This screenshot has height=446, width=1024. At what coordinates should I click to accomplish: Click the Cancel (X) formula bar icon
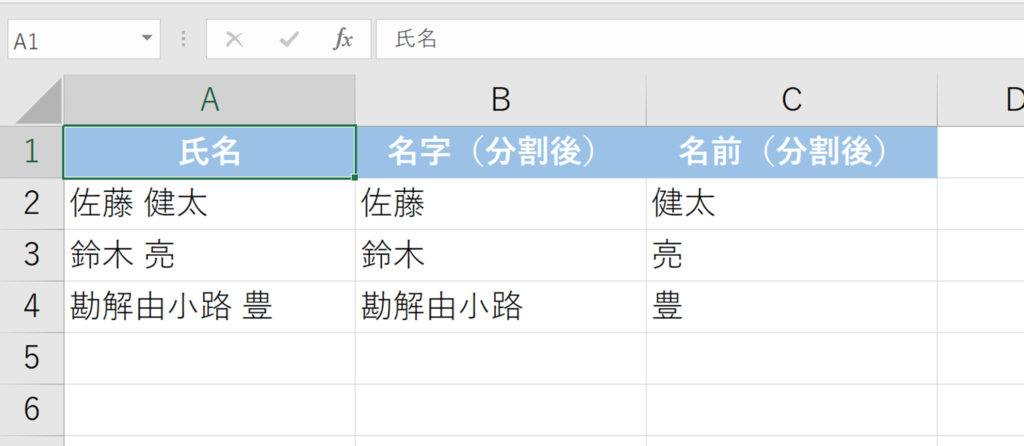234,40
